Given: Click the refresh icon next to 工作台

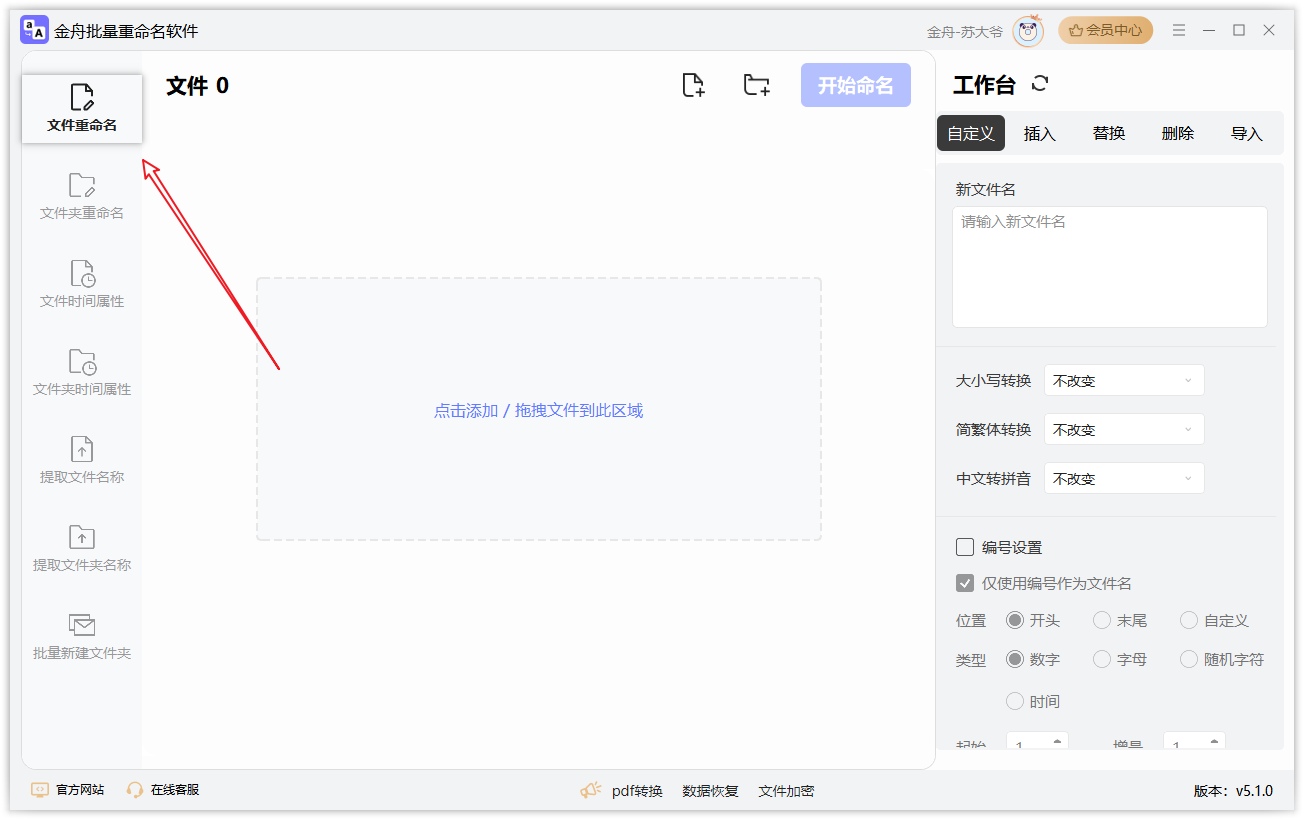Looking at the screenshot, I should click(1040, 84).
